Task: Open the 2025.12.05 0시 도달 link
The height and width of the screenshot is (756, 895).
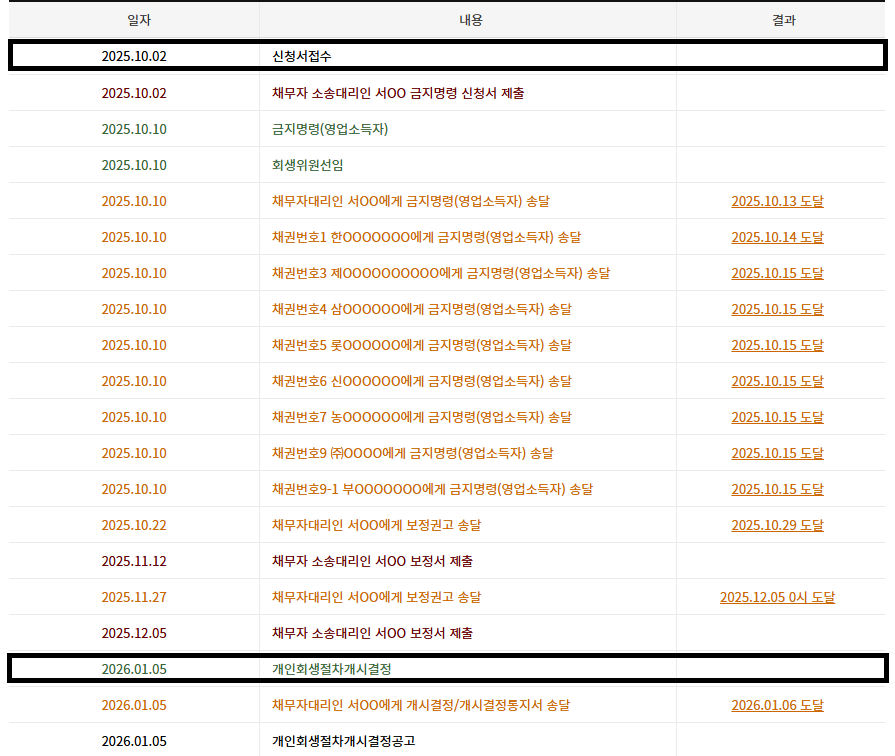Action: (777, 597)
